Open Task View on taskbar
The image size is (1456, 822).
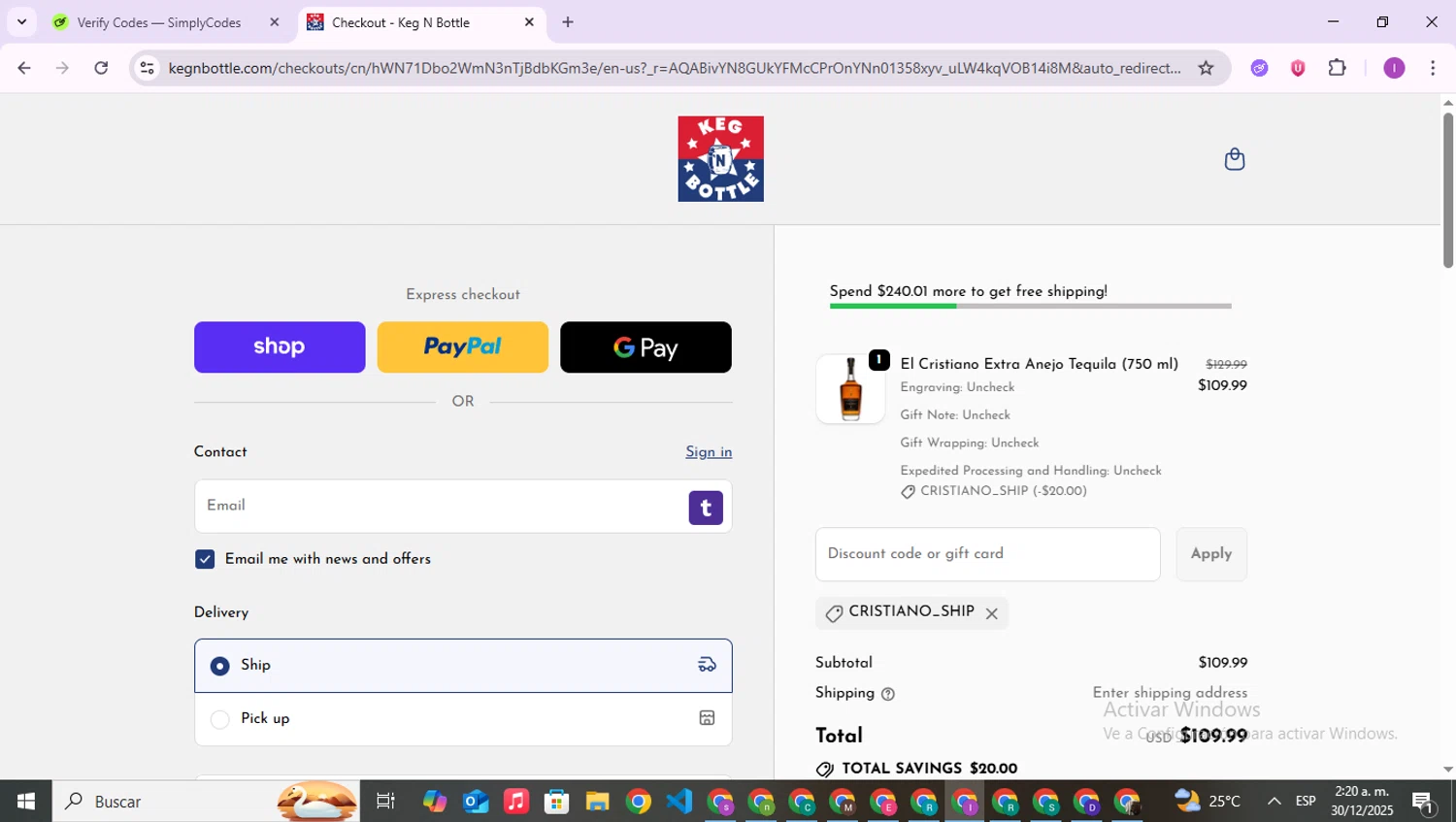385,802
